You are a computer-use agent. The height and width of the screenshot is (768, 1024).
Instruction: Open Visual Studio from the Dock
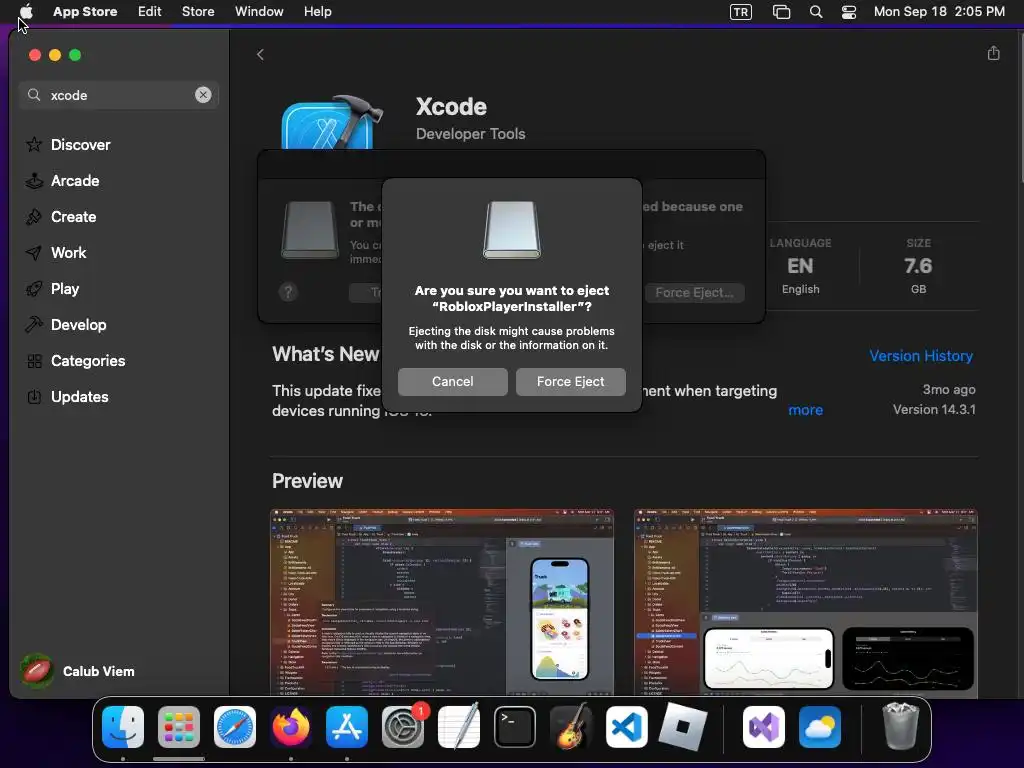(764, 727)
